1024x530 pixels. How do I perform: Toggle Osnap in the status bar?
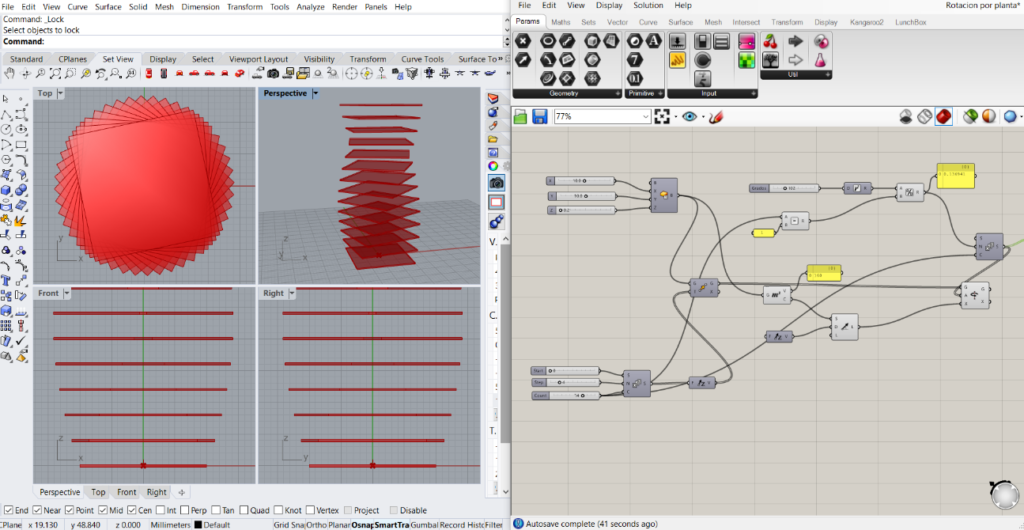(x=362, y=525)
